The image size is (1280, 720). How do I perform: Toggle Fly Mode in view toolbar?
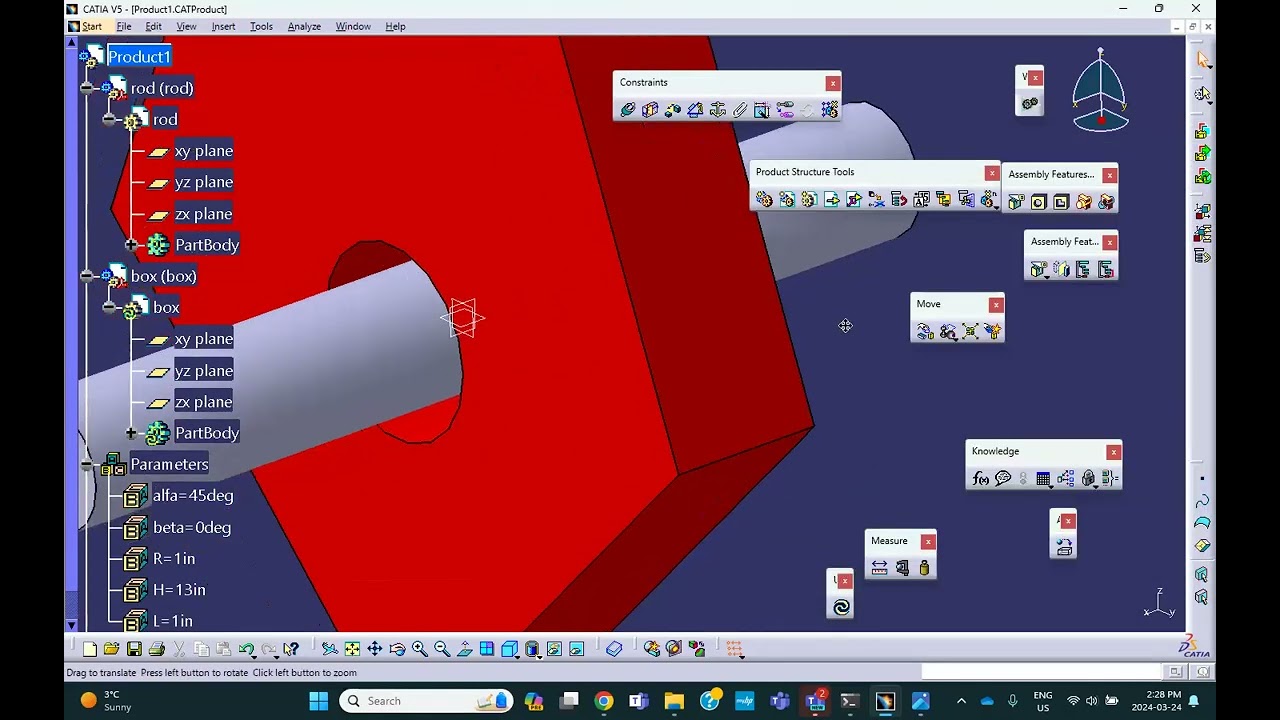coord(329,649)
